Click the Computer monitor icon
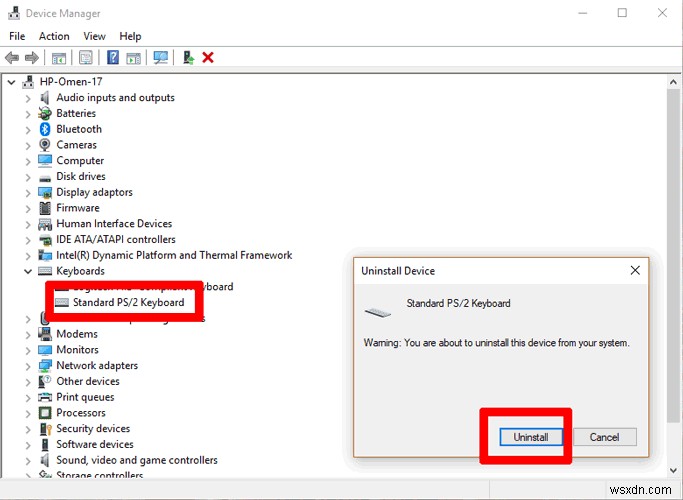The image size is (683, 500). [x=45, y=161]
